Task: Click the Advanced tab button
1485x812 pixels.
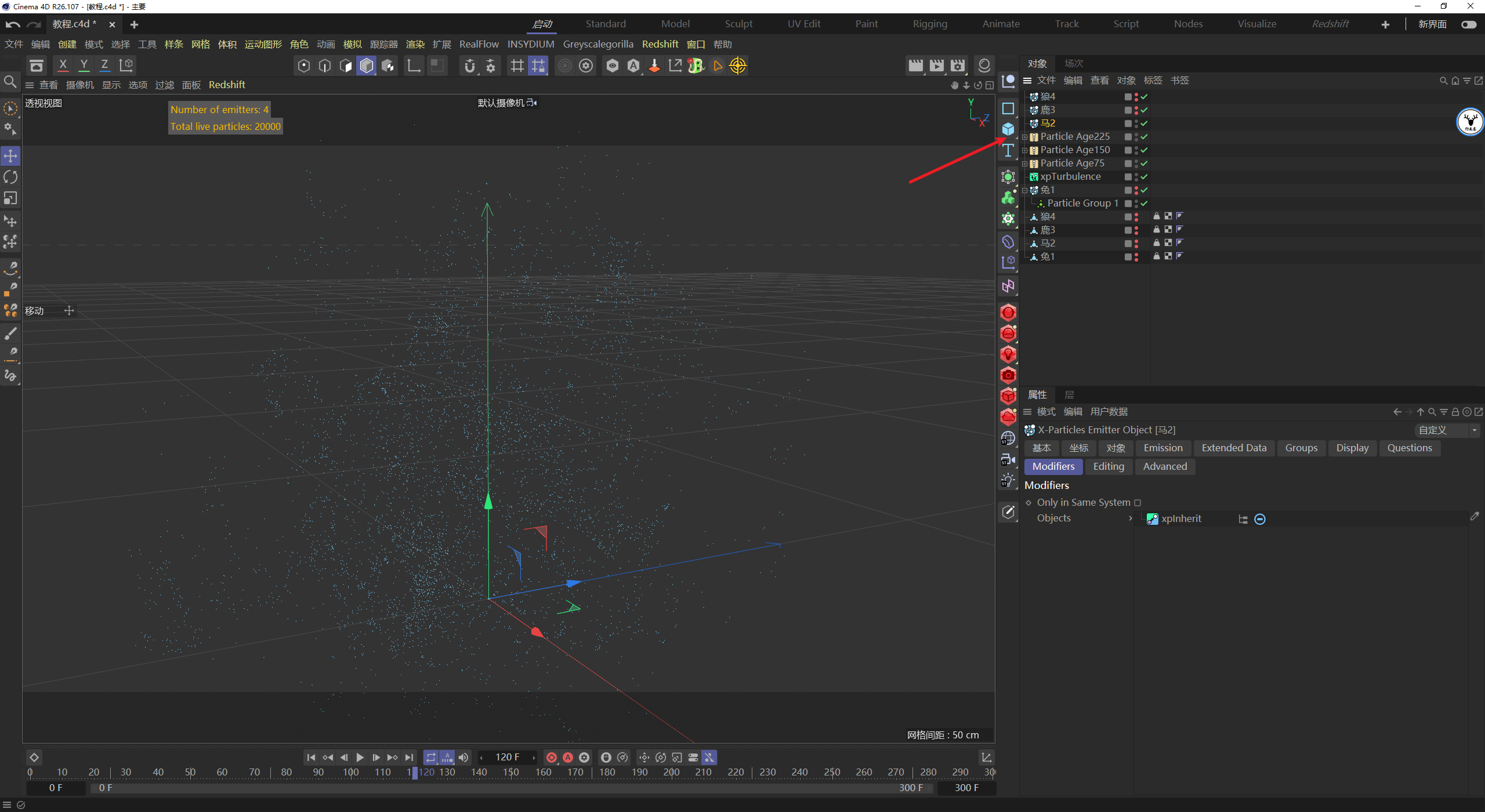Action: (1164, 466)
